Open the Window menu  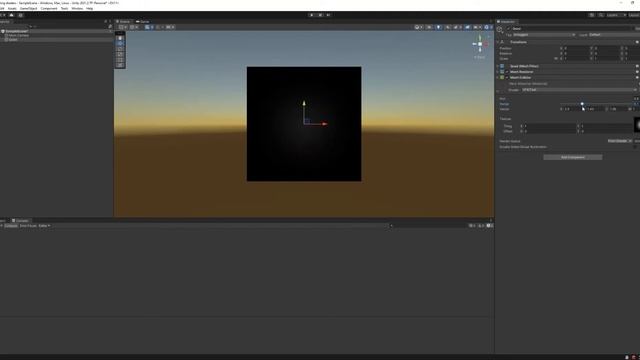point(77,8)
